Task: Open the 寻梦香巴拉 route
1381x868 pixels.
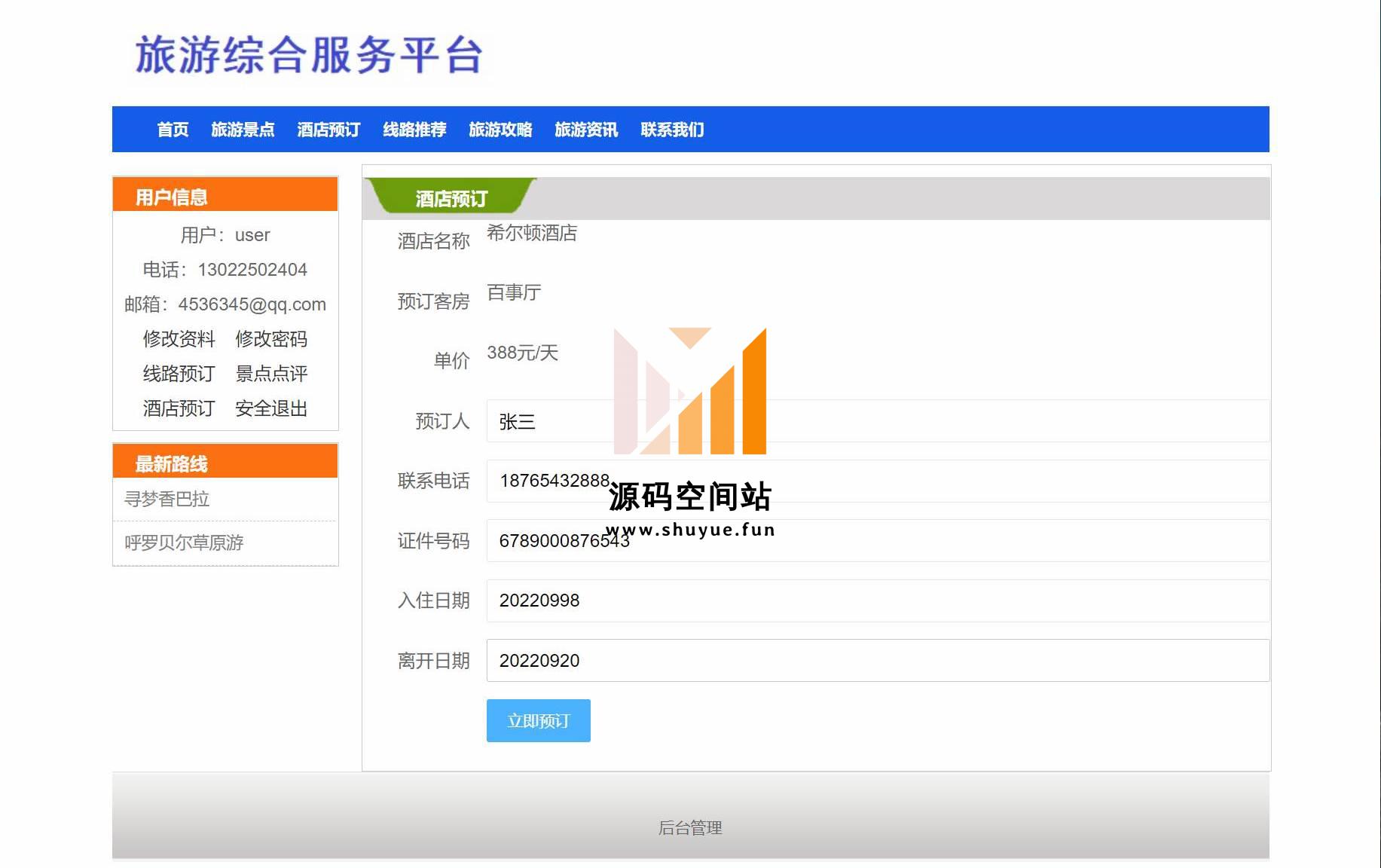Action: coord(167,499)
